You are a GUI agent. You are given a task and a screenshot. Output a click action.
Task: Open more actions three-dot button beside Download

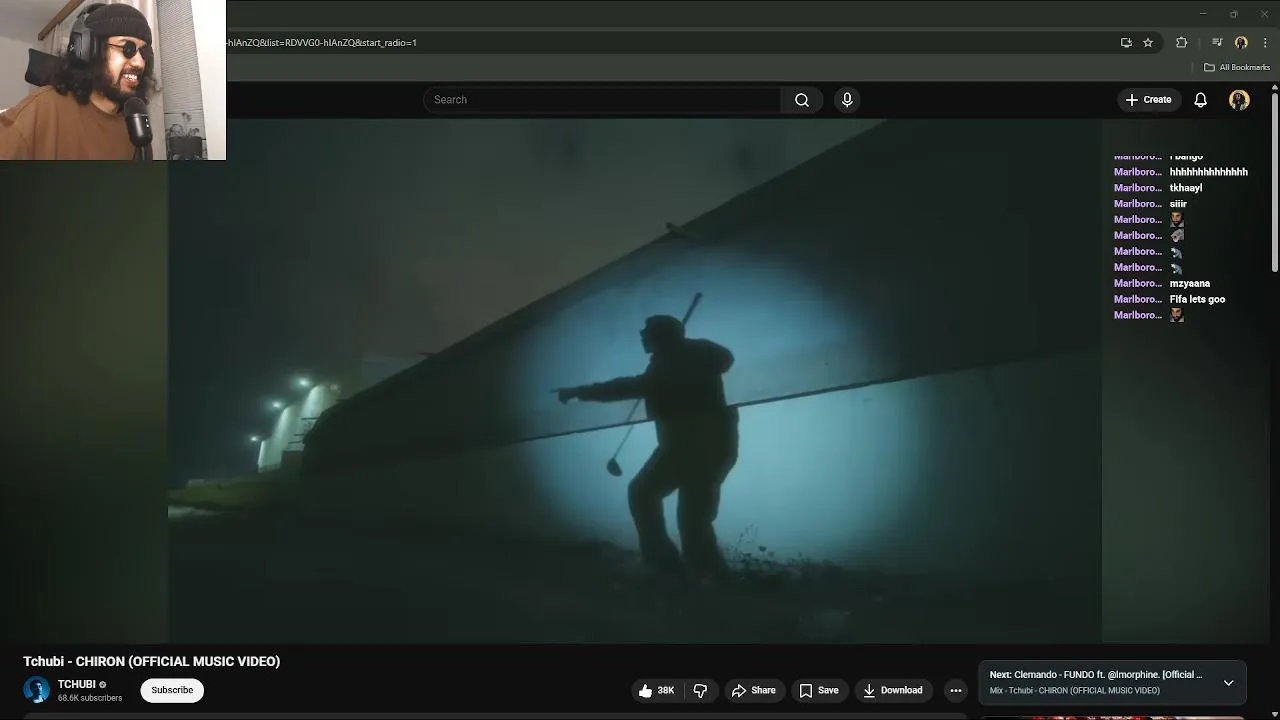(x=956, y=690)
